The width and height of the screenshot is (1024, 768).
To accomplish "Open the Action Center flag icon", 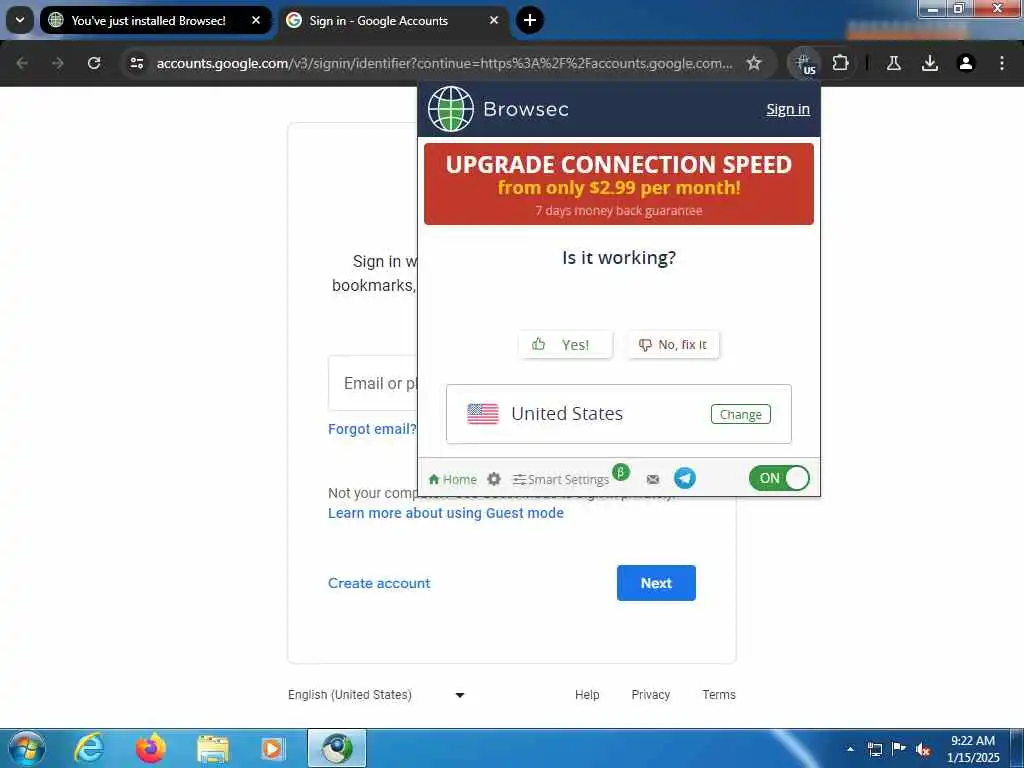I will pos(899,749).
